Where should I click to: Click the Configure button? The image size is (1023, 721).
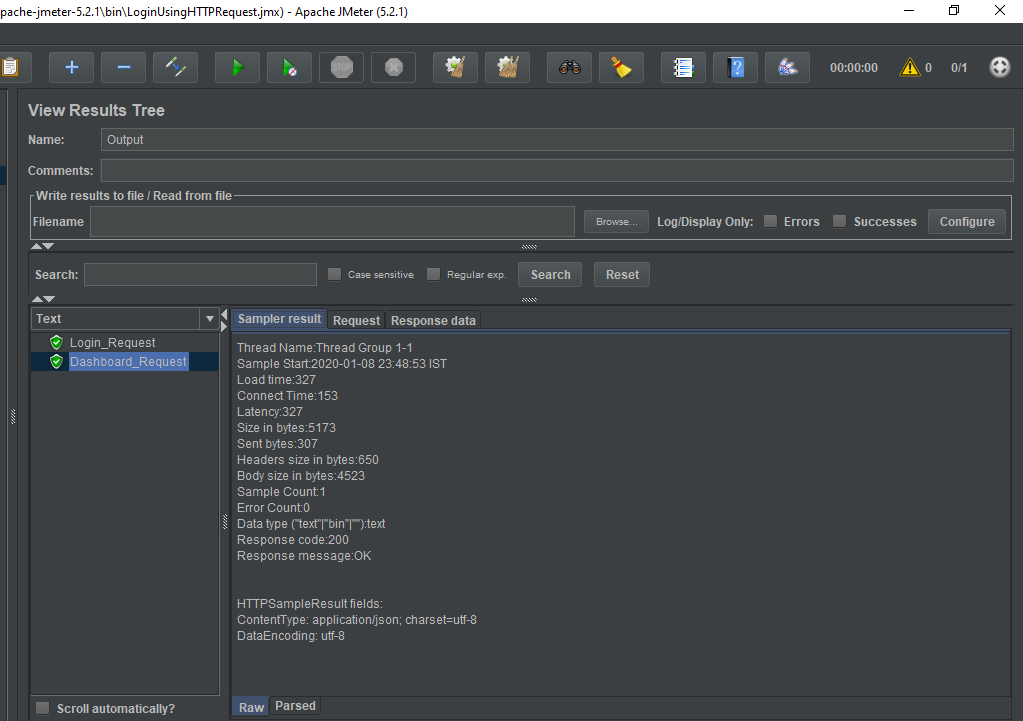tap(966, 221)
